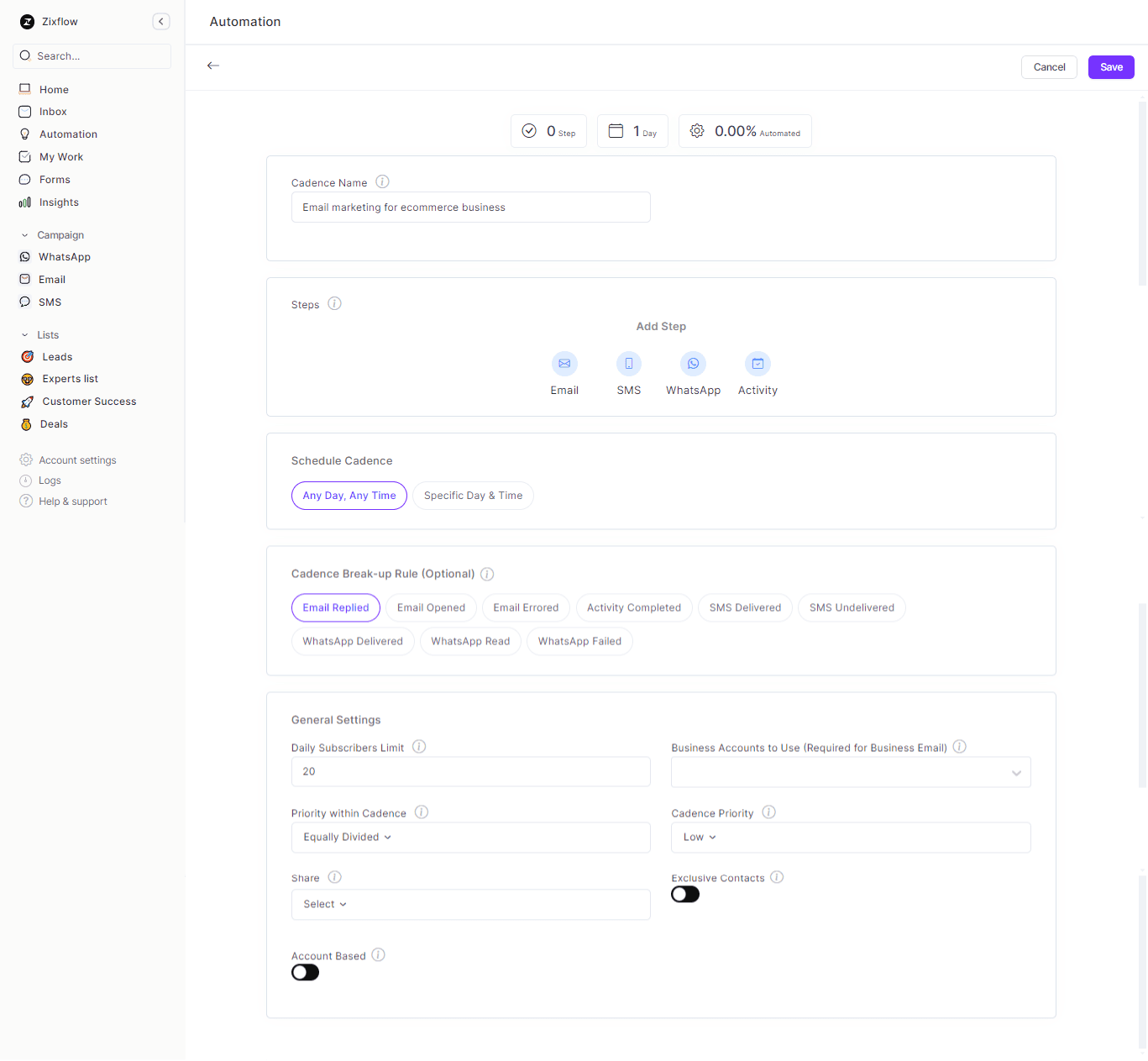Turn on the Account Based toggle

[x=305, y=973]
